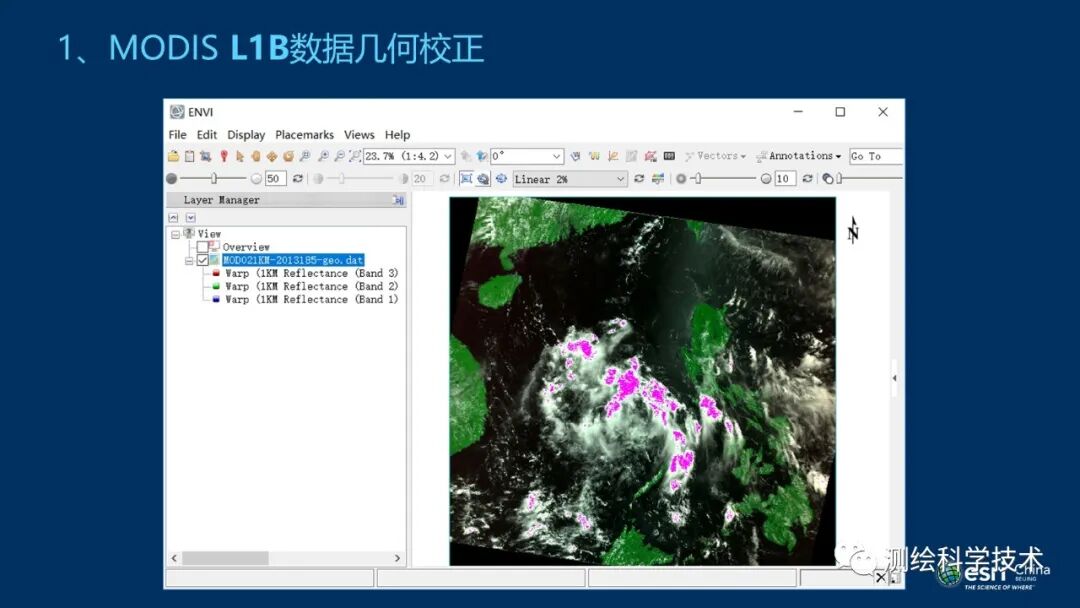This screenshot has width=1080, height=608.
Task: Open the rotation angle dropdown
Action: 556,156
